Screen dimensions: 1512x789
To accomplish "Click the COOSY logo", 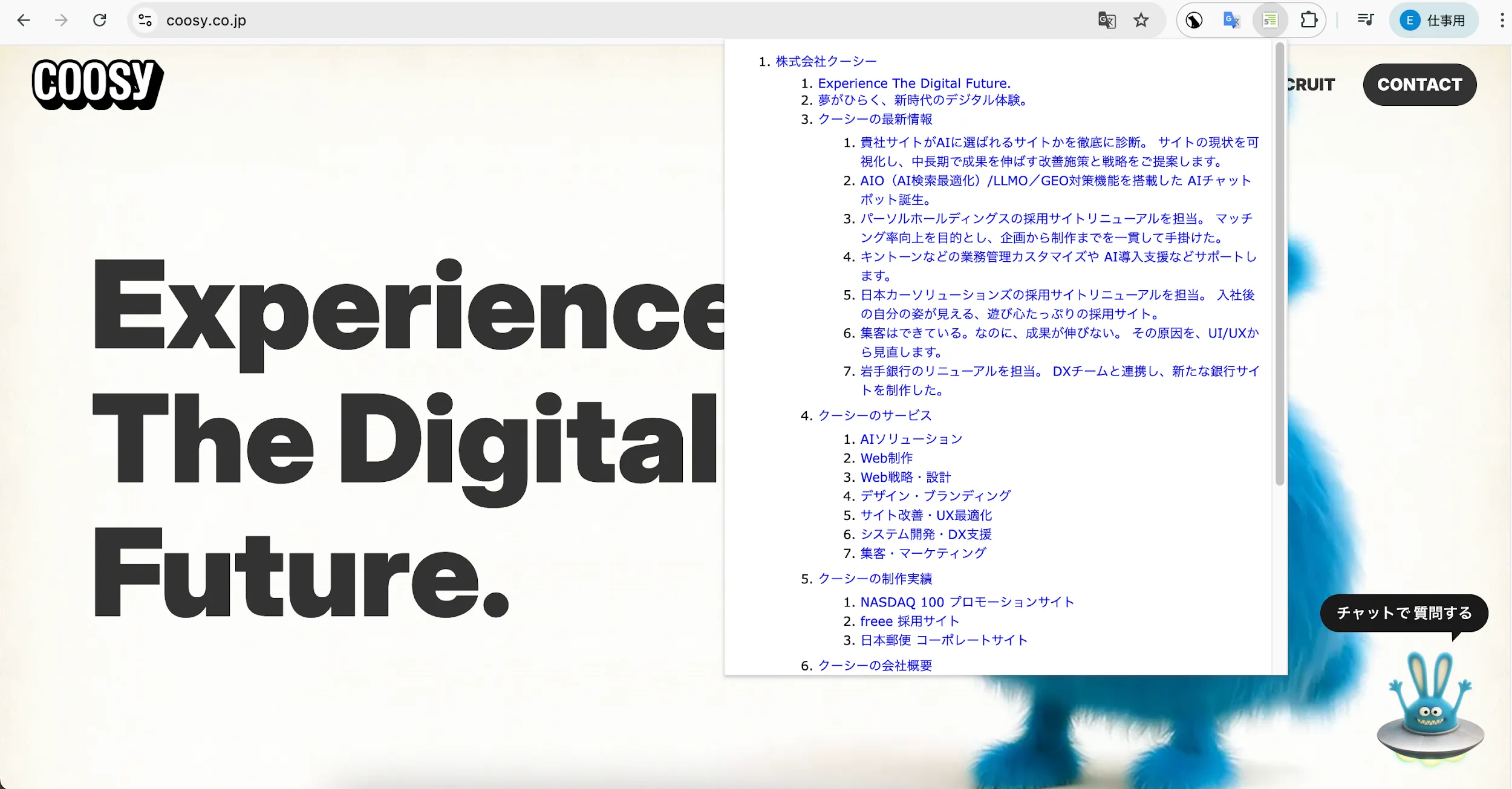I will 97,83.
